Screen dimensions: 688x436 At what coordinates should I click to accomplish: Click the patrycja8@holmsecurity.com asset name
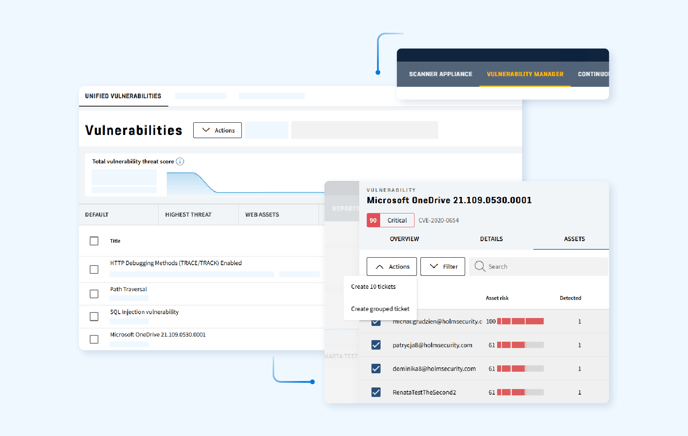[x=432, y=345]
